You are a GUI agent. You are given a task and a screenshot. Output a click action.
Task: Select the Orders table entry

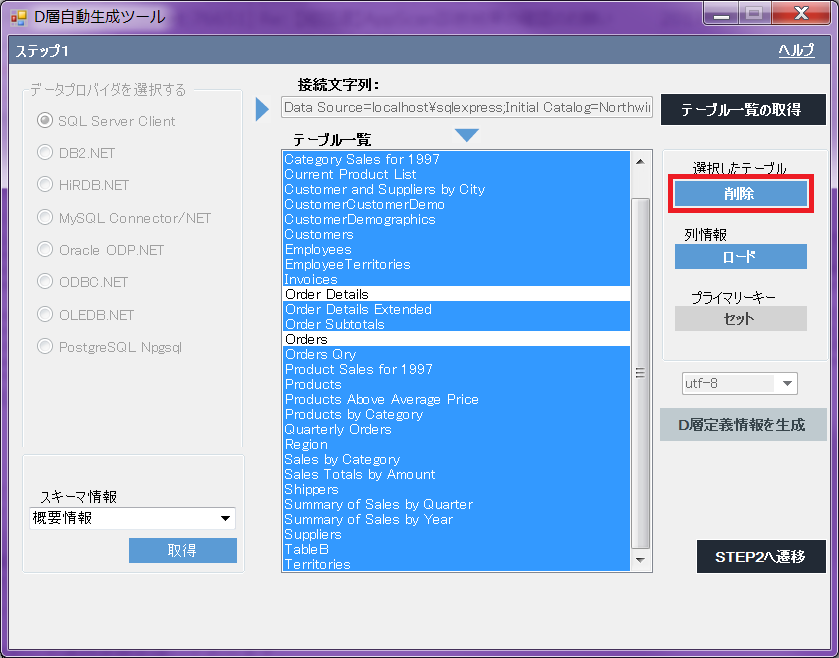306,339
